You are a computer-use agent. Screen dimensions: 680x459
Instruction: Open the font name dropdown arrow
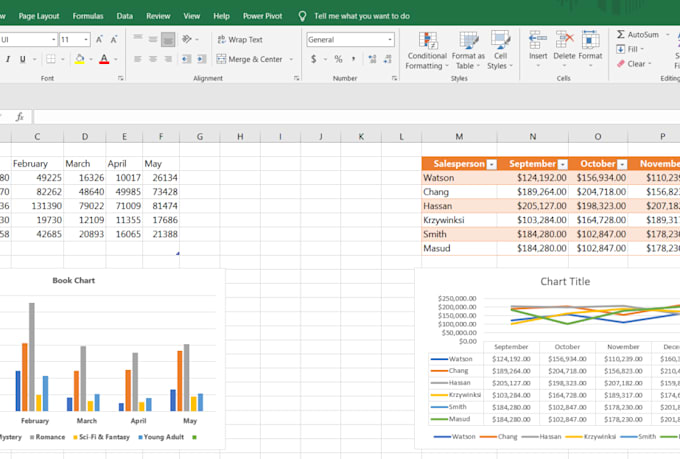tap(53, 39)
